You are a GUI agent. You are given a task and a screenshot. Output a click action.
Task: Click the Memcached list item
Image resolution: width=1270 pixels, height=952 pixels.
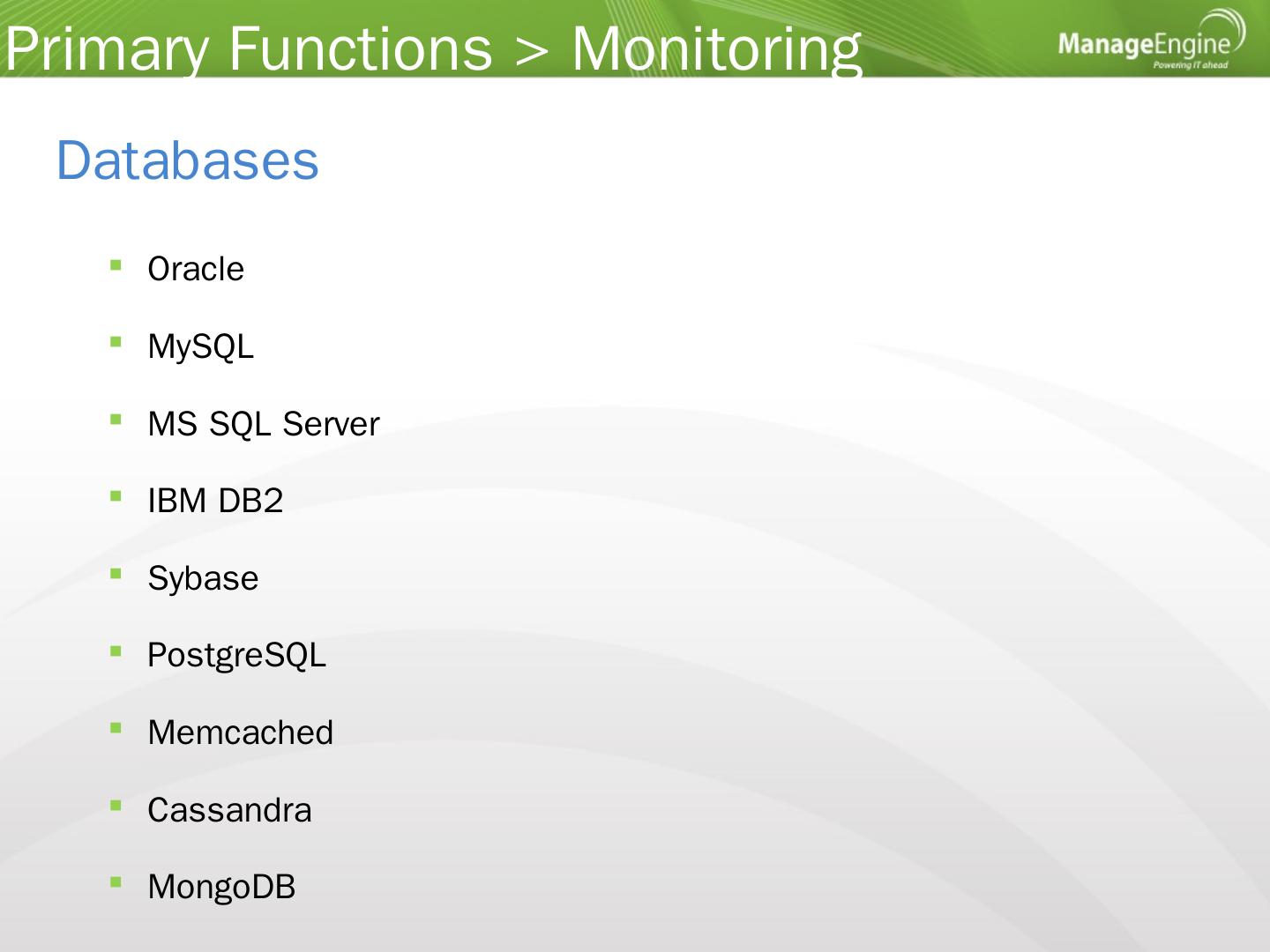click(x=241, y=733)
